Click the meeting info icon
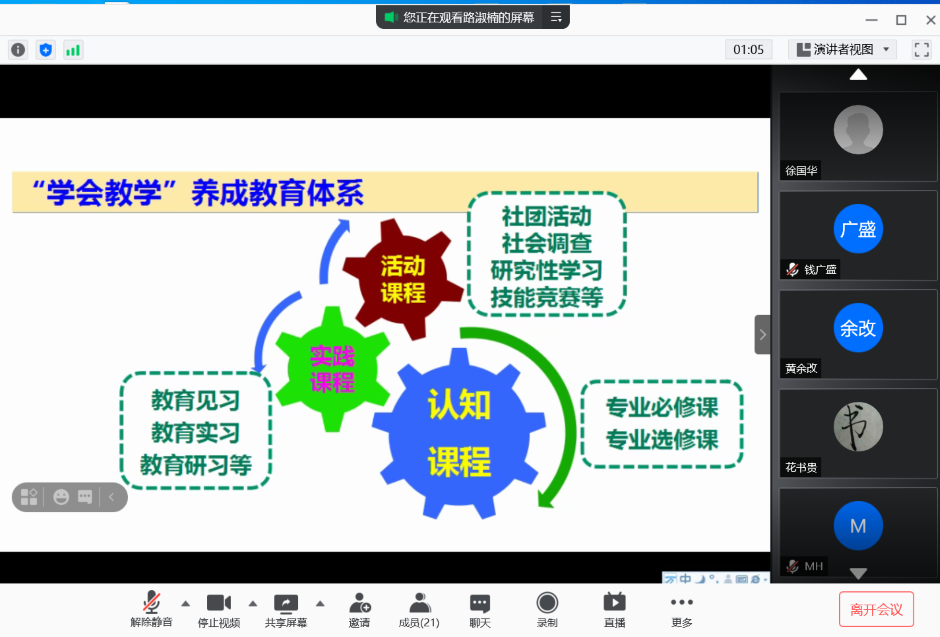 (x=18, y=49)
